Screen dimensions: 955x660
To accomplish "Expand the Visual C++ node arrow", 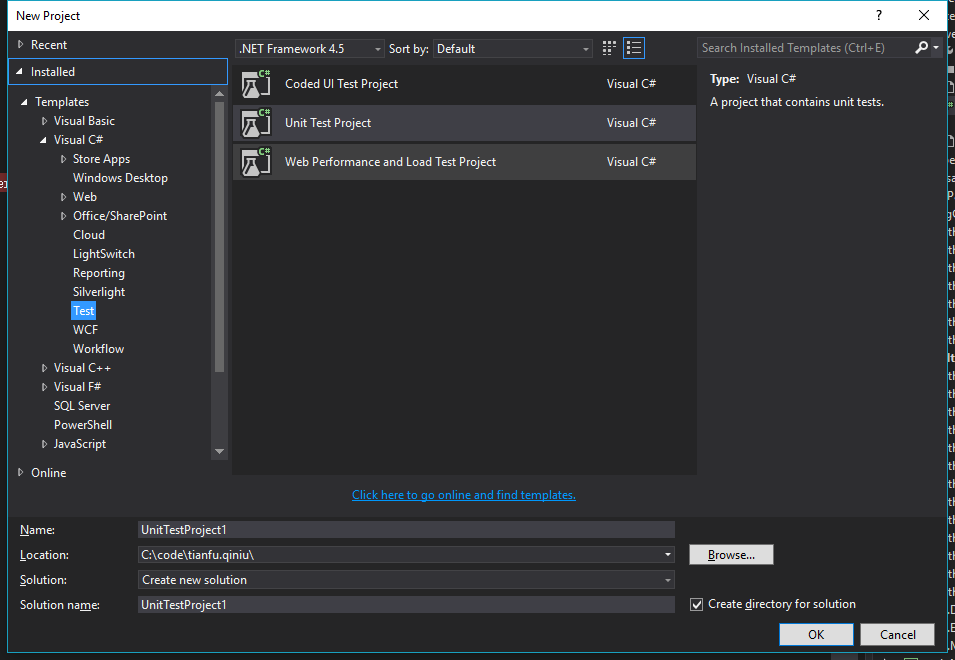I will pos(44,368).
